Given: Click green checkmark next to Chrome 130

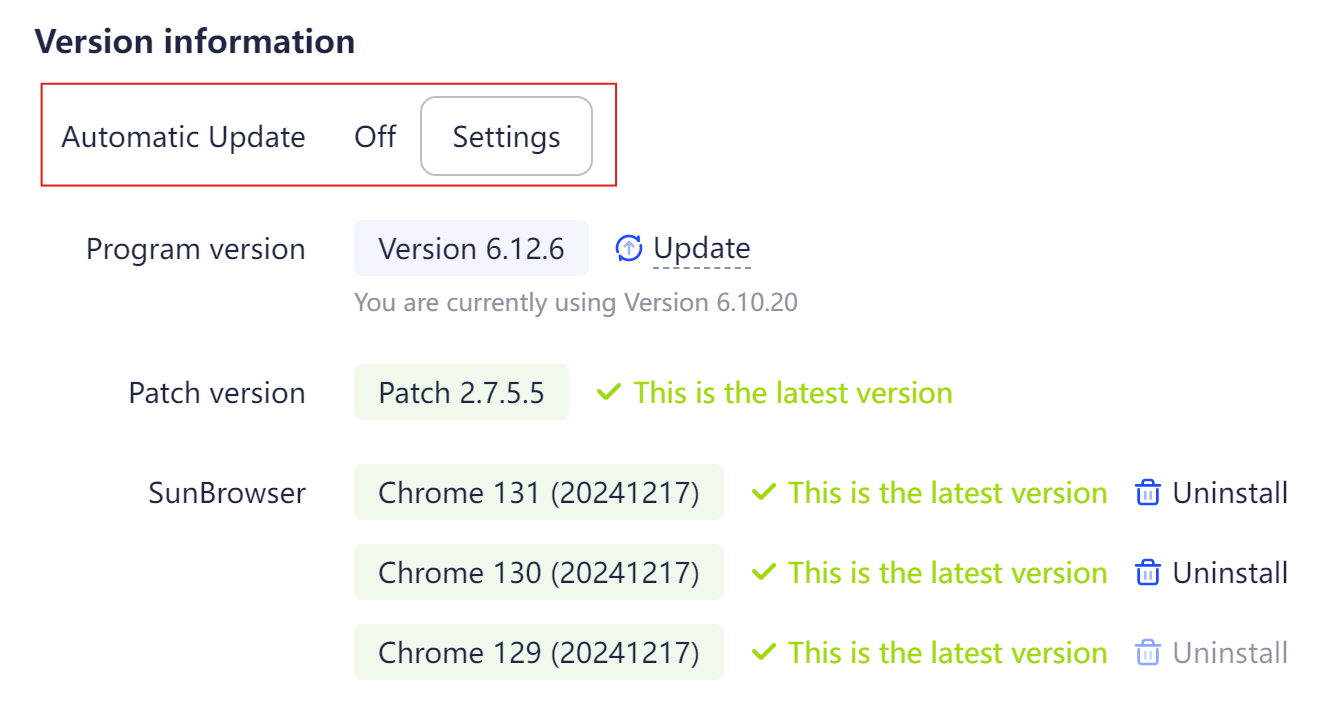Looking at the screenshot, I should (x=764, y=573).
